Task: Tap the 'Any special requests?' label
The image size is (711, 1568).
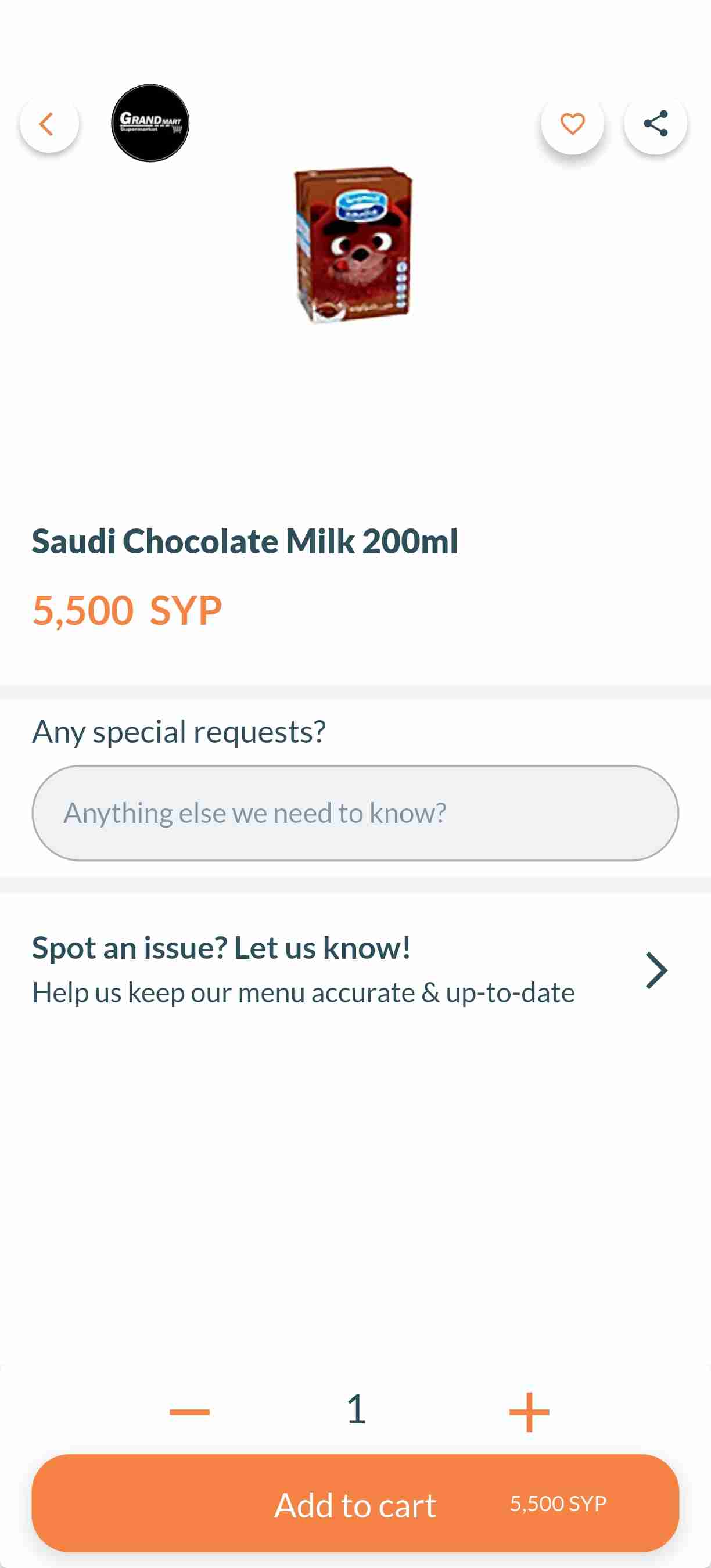Action: click(x=179, y=731)
